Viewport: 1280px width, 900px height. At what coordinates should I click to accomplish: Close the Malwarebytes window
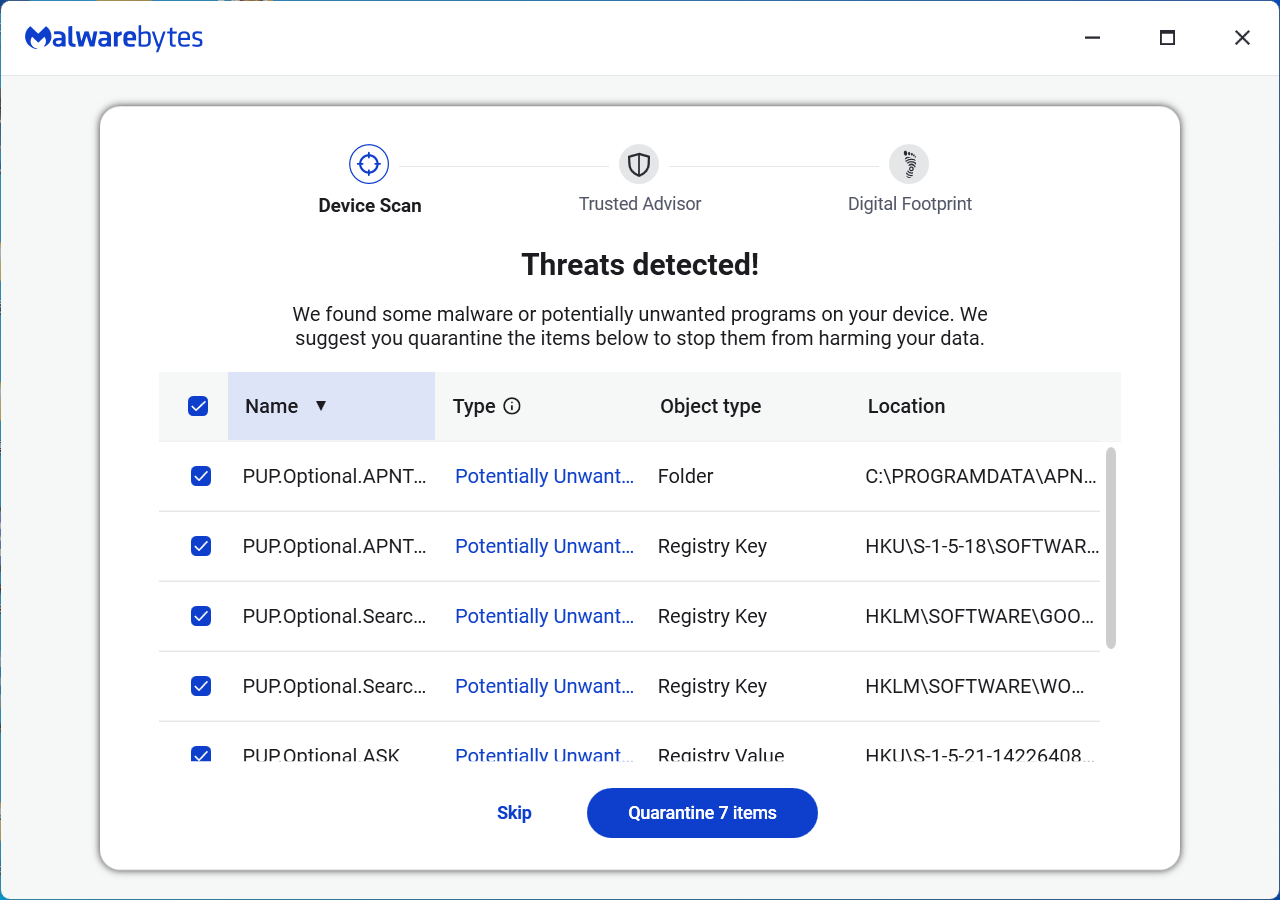(x=1242, y=38)
